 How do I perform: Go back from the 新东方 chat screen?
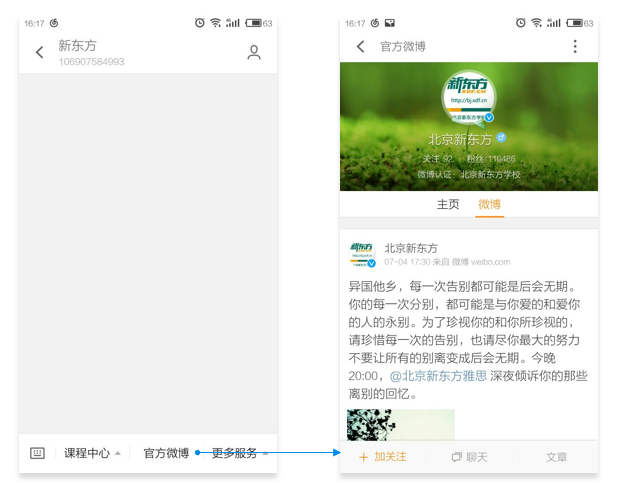tap(40, 53)
